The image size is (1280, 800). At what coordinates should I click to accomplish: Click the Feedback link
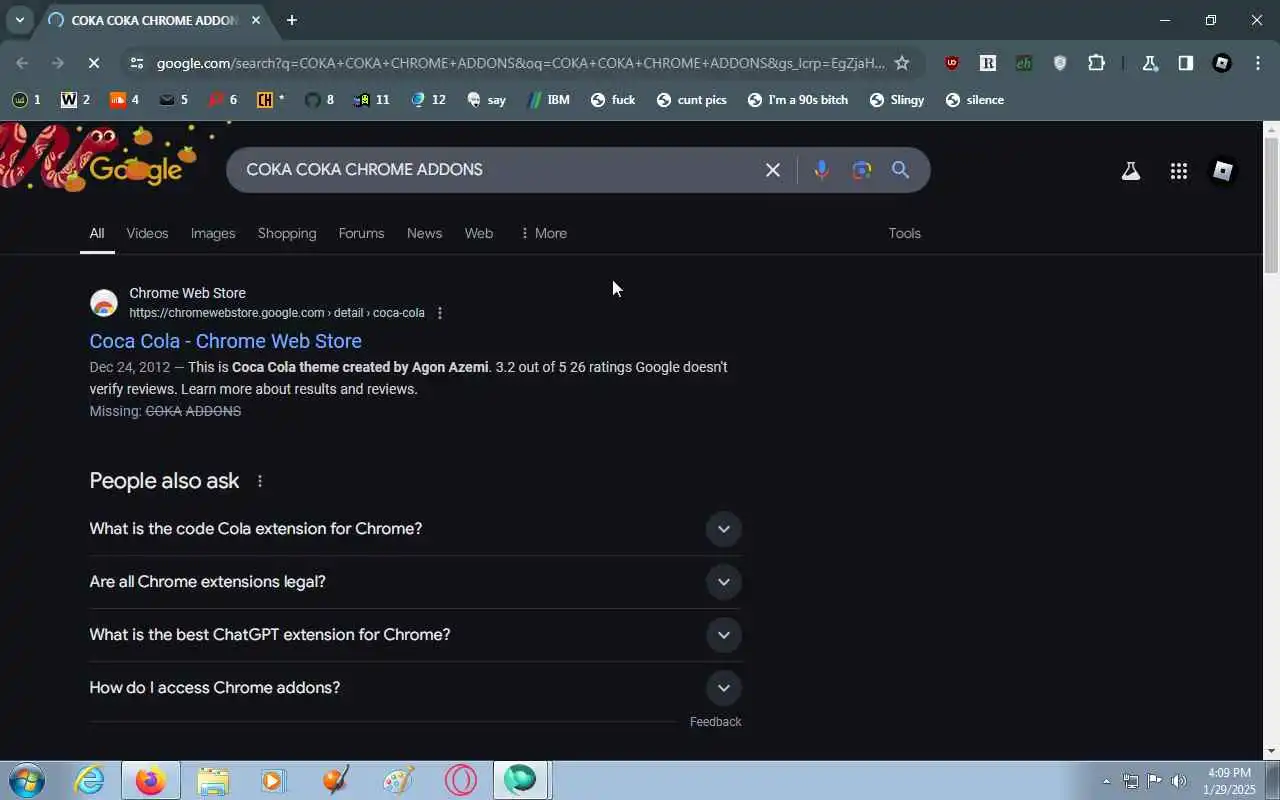(715, 722)
